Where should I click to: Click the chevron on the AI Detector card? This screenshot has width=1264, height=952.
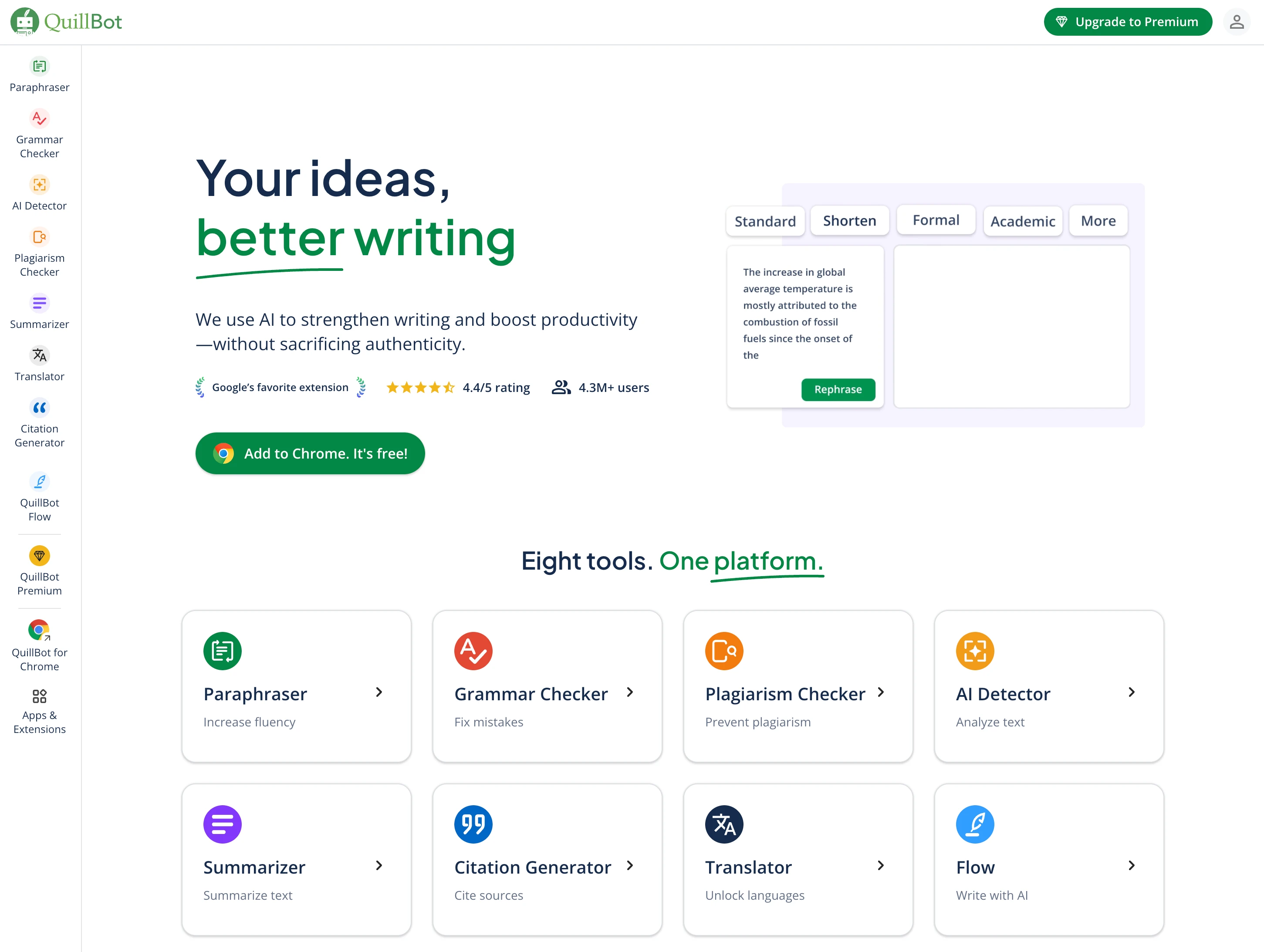[1132, 692]
